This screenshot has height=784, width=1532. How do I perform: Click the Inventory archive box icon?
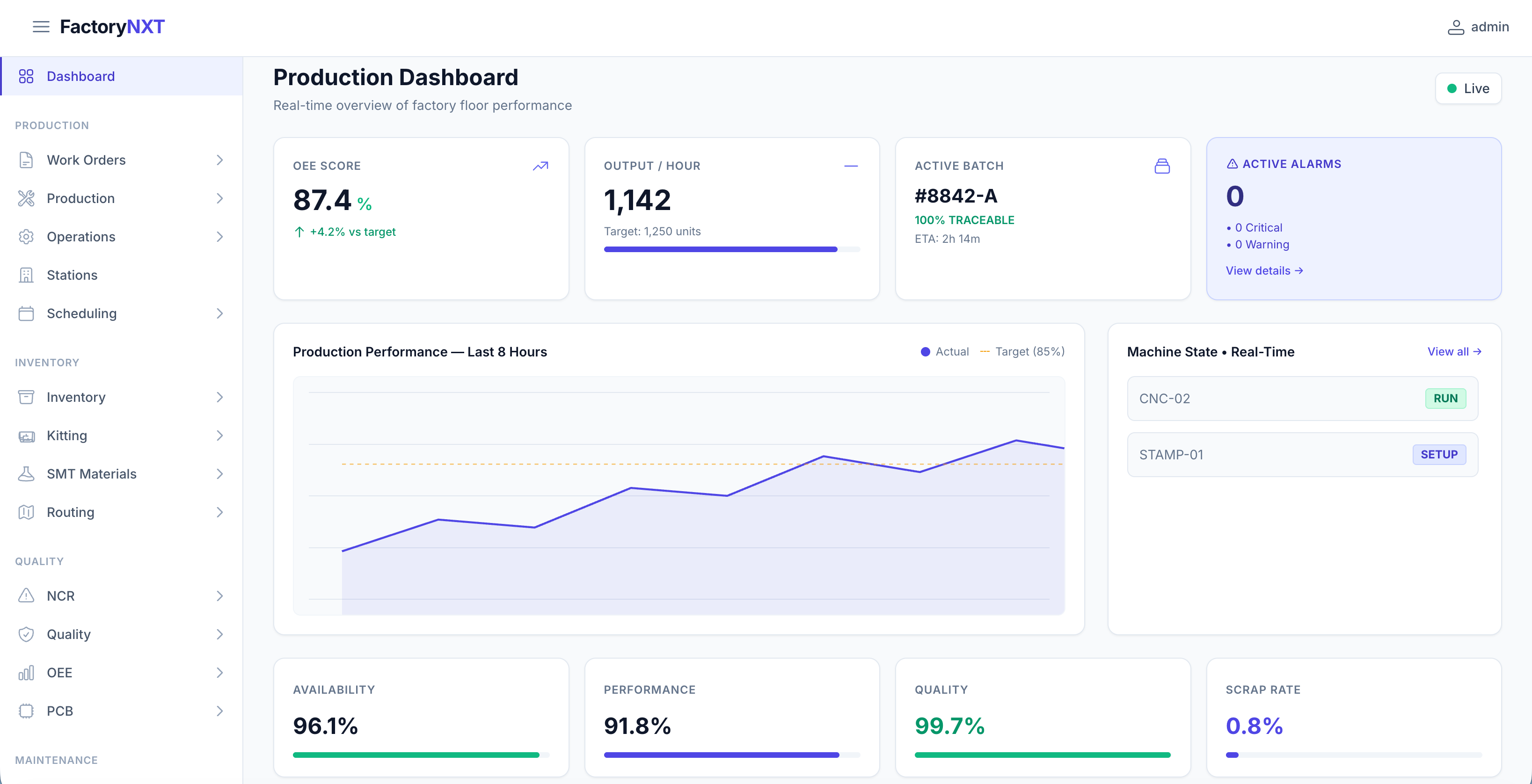coord(26,397)
